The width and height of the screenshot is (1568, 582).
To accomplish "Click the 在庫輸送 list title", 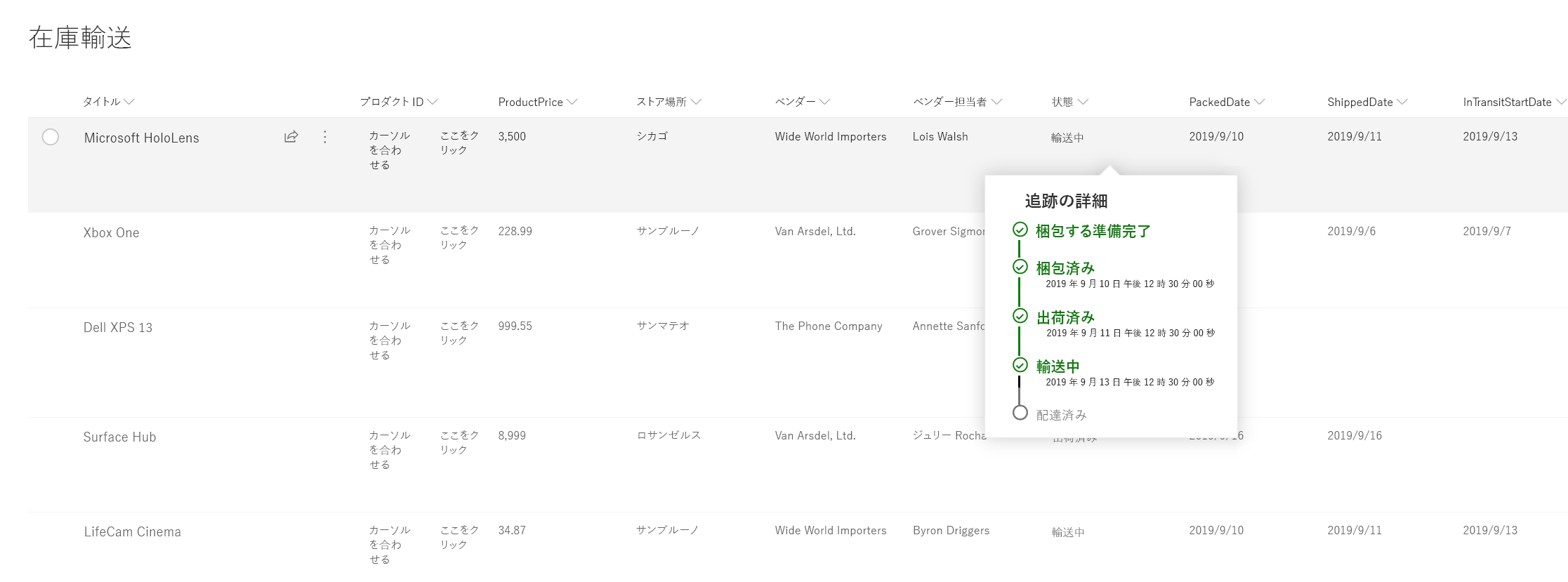I will click(80, 37).
